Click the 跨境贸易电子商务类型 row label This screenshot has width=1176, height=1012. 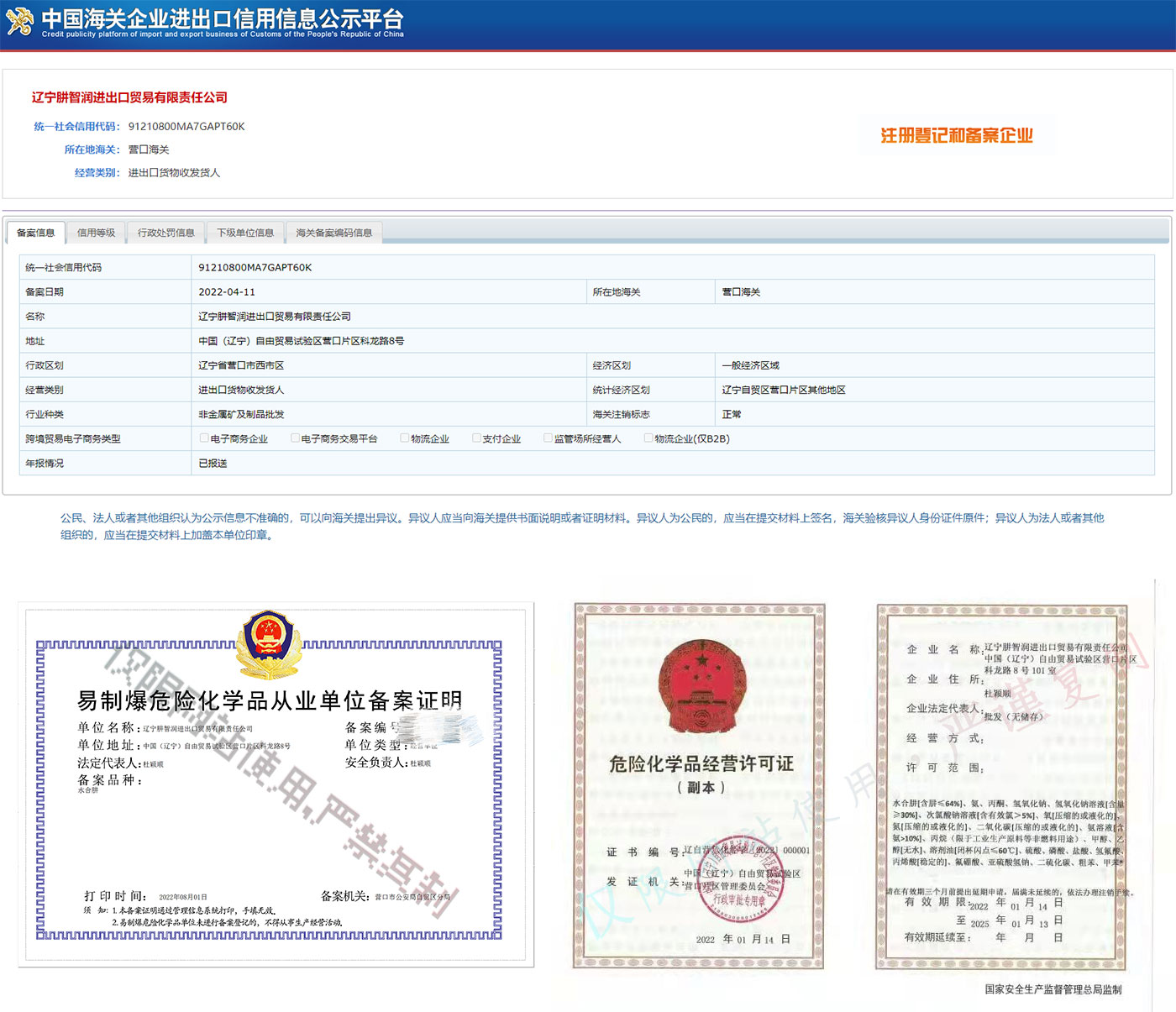click(x=73, y=438)
